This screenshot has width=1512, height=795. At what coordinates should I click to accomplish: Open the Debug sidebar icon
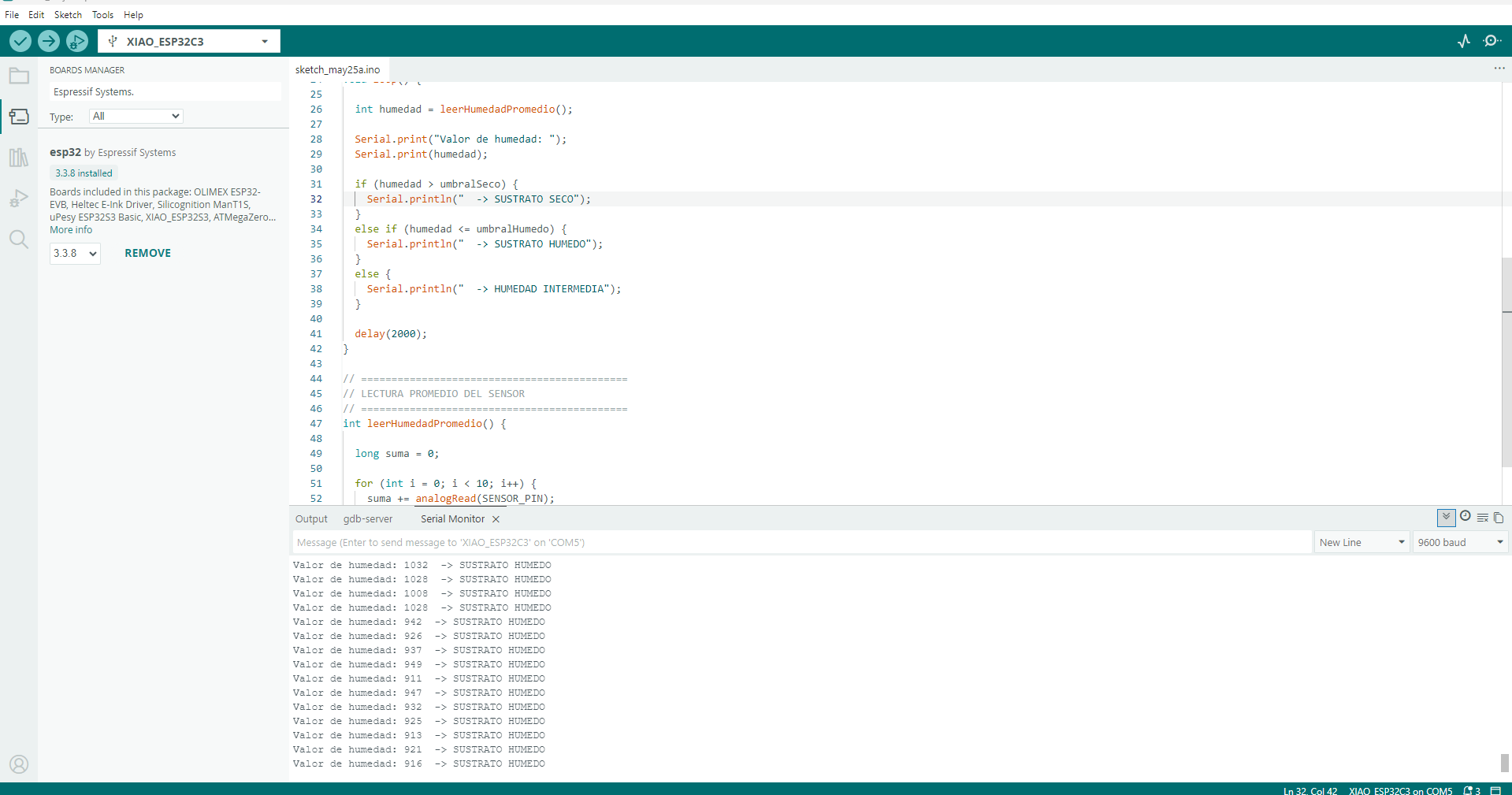(x=19, y=199)
